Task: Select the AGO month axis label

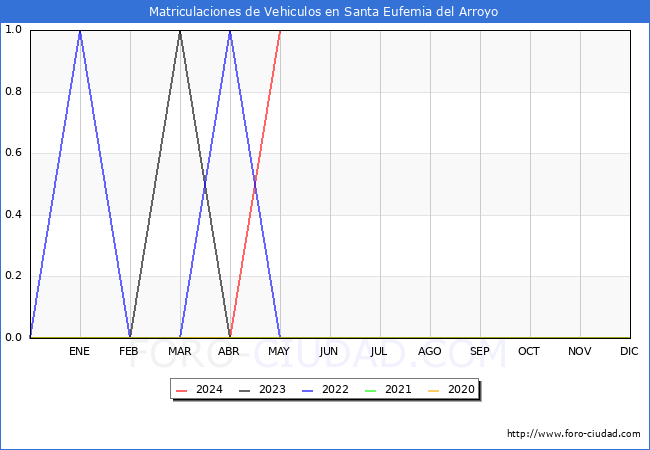Action: (429, 351)
